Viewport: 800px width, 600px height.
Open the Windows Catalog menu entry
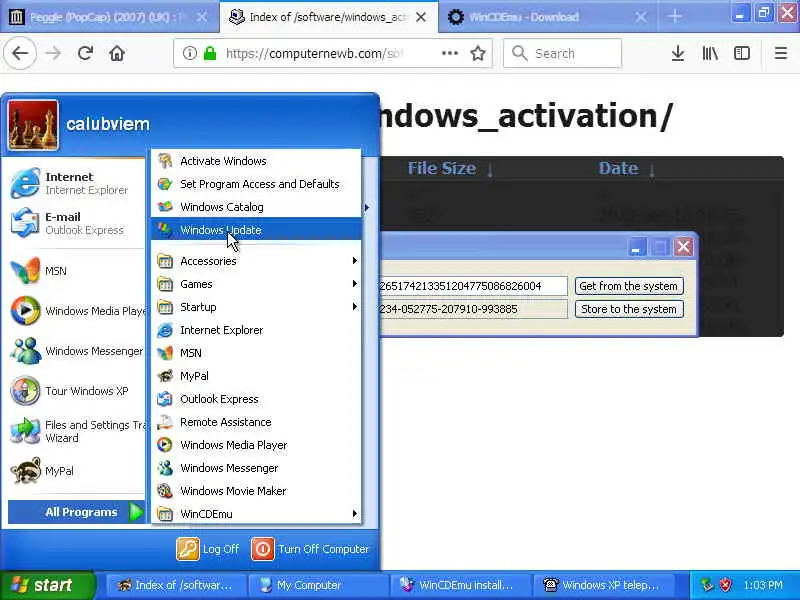click(256, 207)
